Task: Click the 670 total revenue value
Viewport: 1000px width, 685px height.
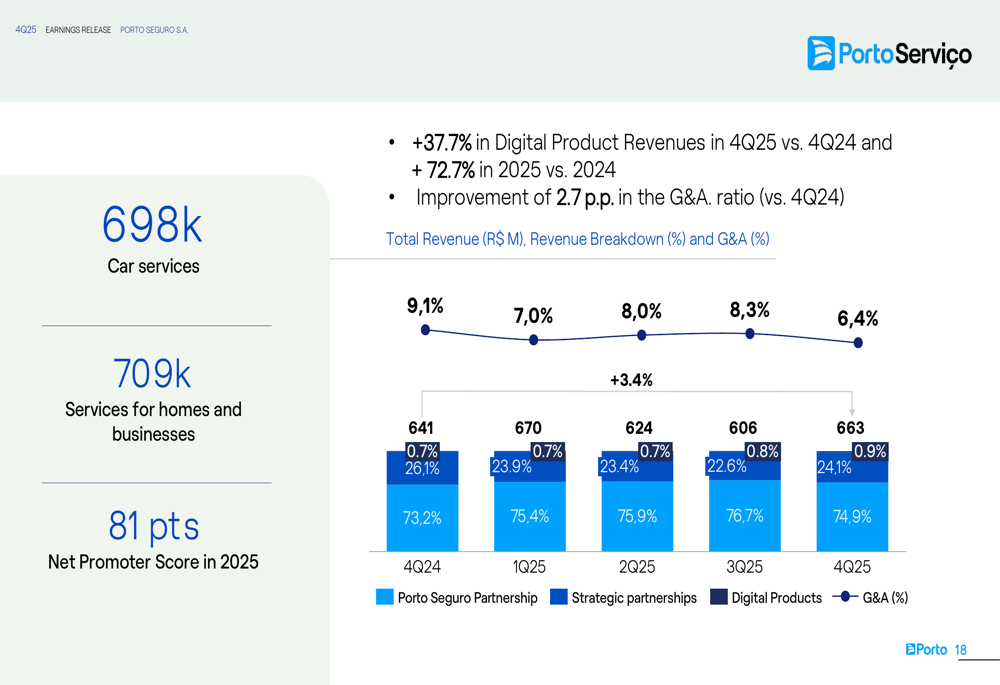Action: (528, 428)
